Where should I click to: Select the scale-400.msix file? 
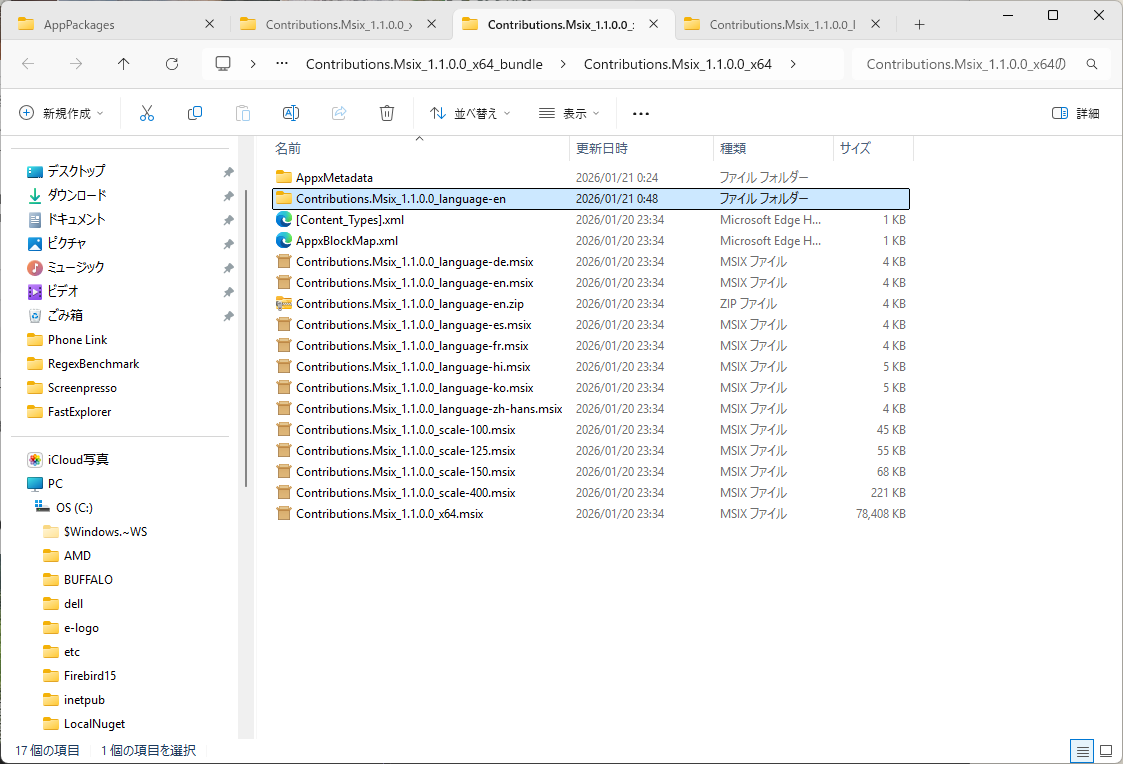(591, 493)
